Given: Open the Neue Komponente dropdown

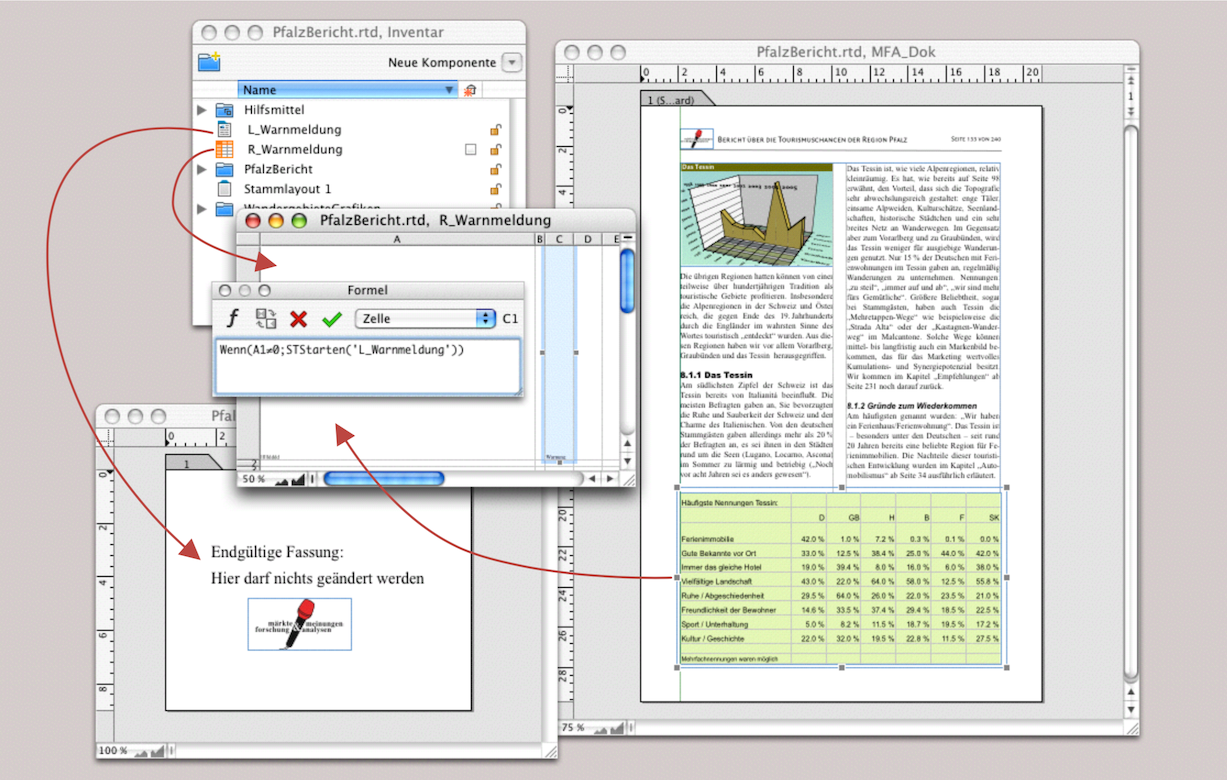Looking at the screenshot, I should (x=511, y=62).
